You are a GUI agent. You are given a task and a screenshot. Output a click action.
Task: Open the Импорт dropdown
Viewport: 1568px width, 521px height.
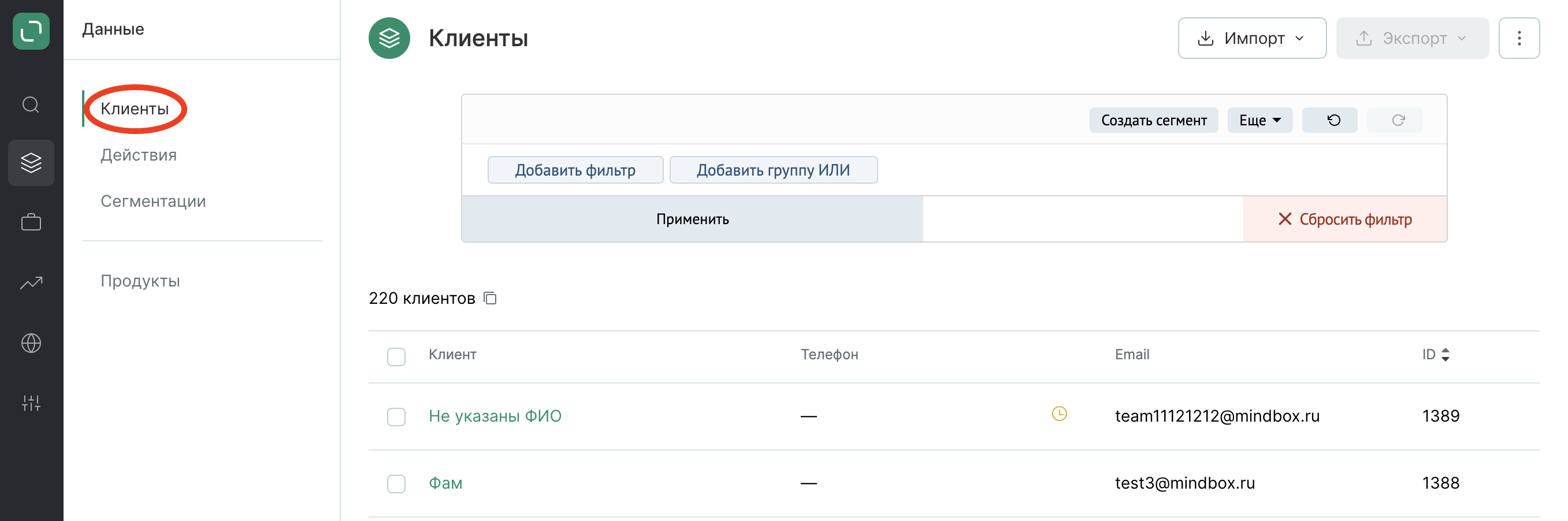click(1252, 38)
